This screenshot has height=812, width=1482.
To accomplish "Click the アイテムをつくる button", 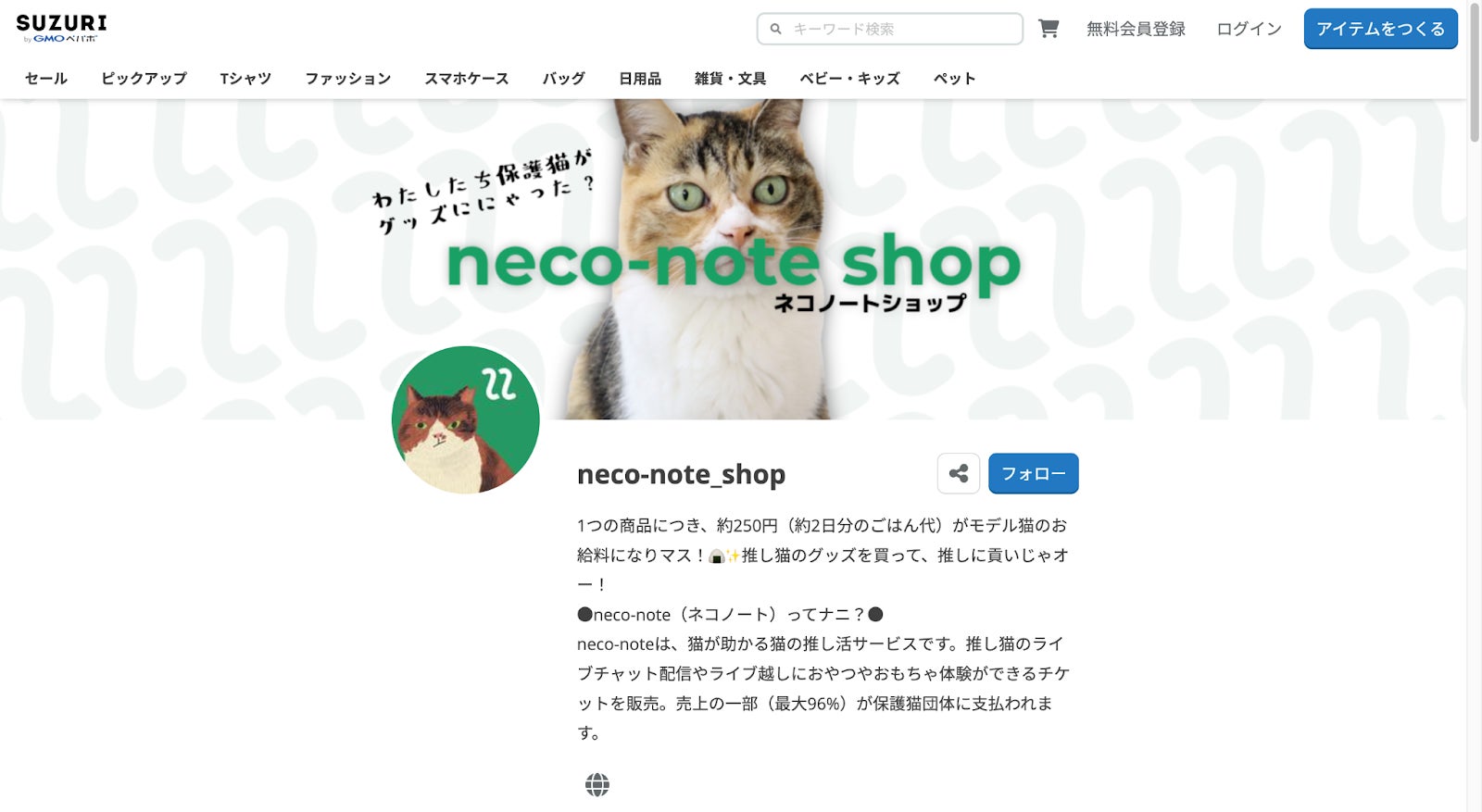I will tap(1381, 29).
